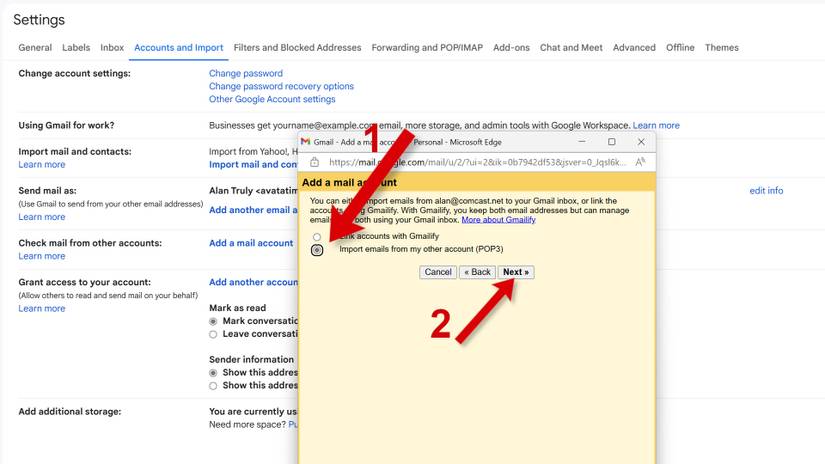
Task: Click the Gmail favicon in popup title bar
Action: click(306, 142)
